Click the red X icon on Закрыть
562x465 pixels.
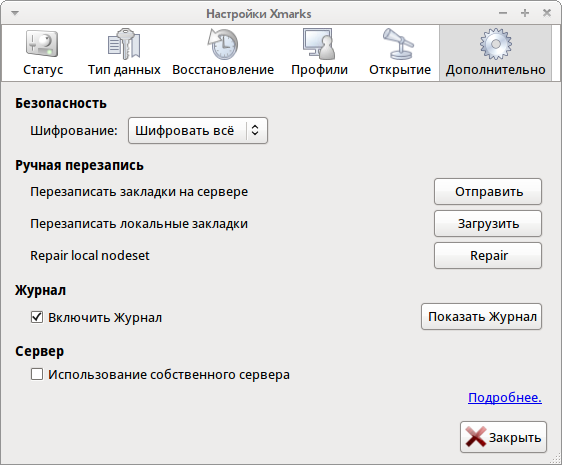click(476, 437)
